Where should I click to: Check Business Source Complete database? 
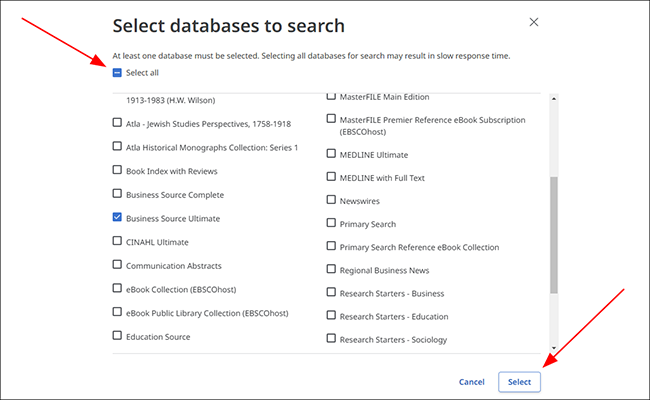pyautogui.click(x=117, y=194)
